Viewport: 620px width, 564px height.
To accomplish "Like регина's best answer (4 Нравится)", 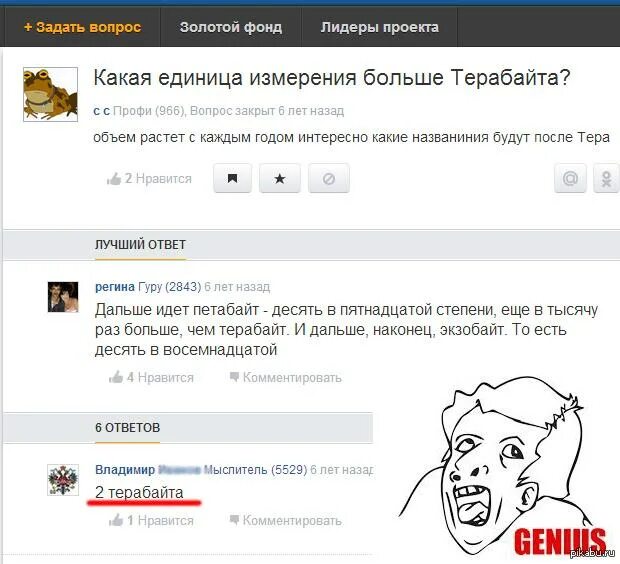I will tap(151, 377).
